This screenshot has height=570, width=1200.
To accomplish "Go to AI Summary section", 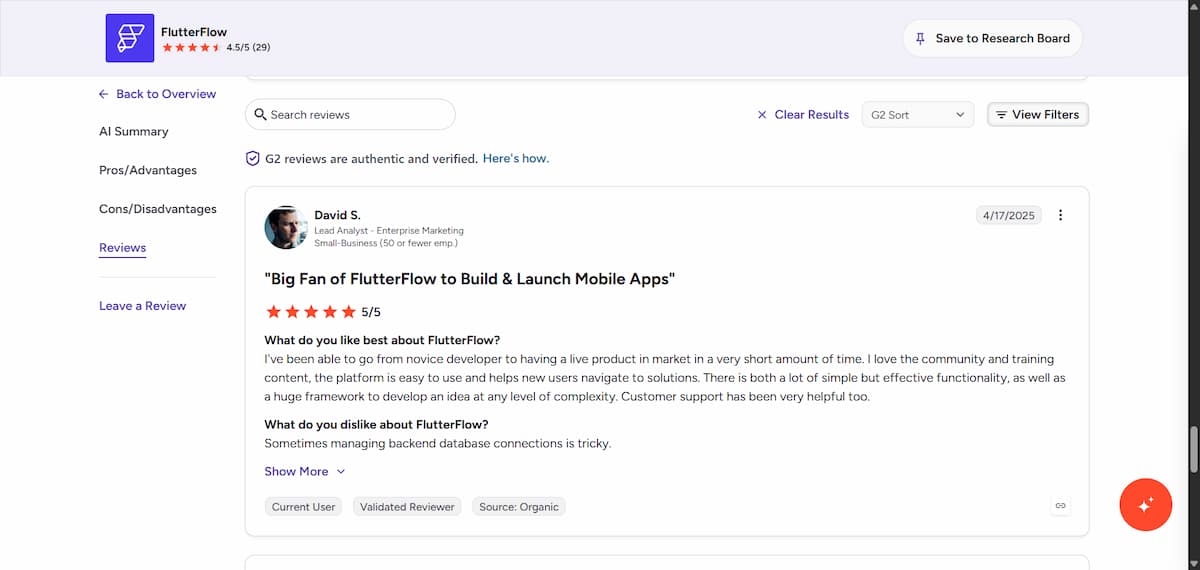I will click(x=134, y=132).
